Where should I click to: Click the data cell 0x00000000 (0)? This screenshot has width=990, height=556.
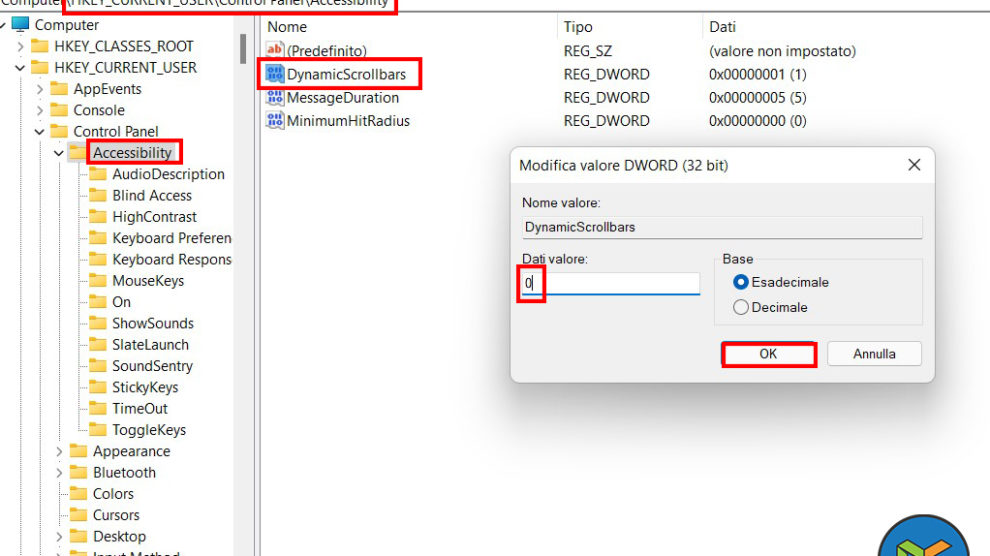(758, 121)
